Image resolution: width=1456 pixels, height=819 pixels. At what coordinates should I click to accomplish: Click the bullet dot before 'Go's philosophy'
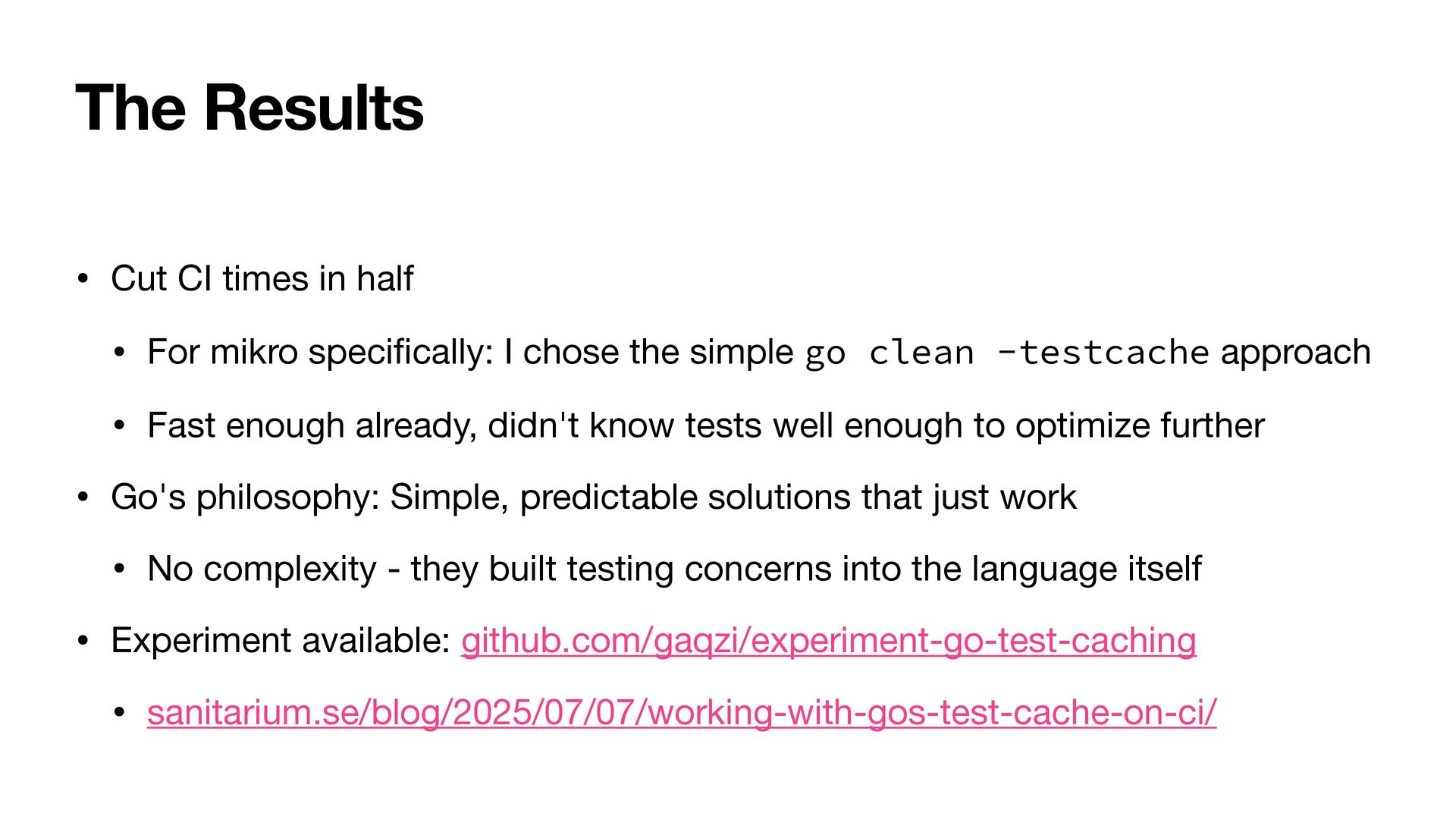(x=83, y=498)
